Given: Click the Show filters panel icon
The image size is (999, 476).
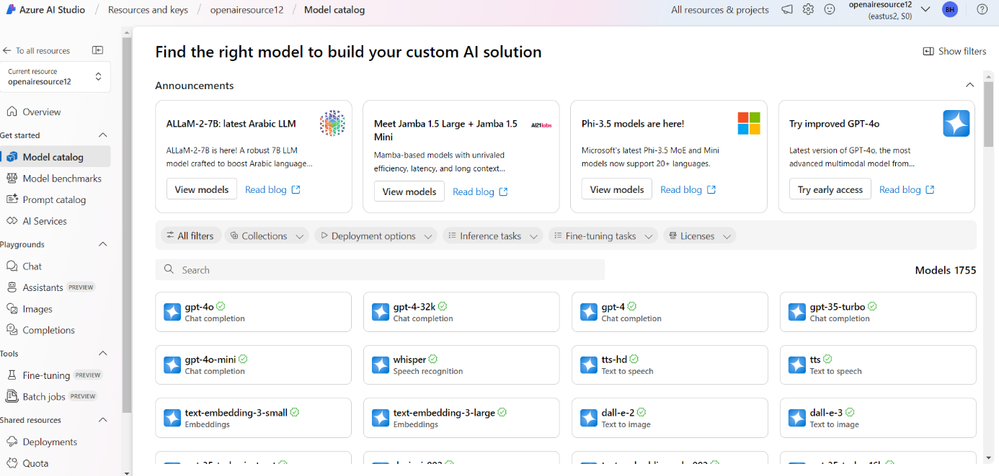Looking at the screenshot, I should [928, 52].
